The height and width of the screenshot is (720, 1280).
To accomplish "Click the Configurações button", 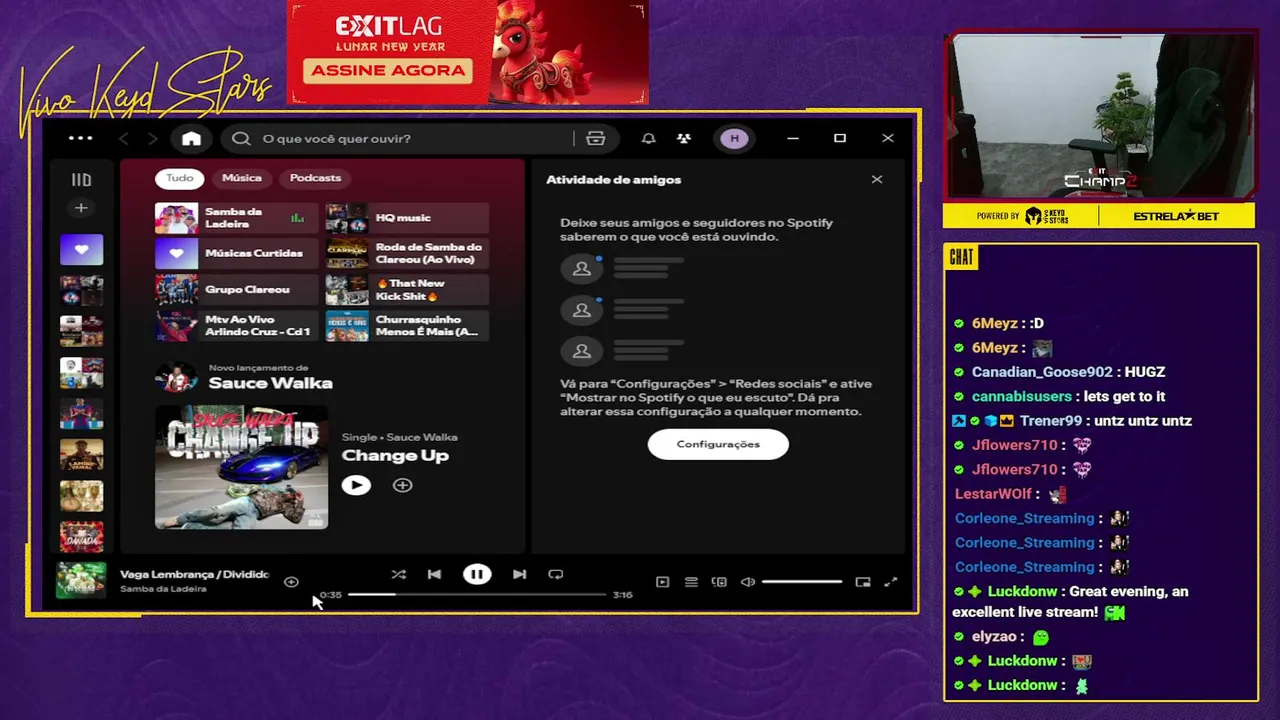I will pos(718,444).
